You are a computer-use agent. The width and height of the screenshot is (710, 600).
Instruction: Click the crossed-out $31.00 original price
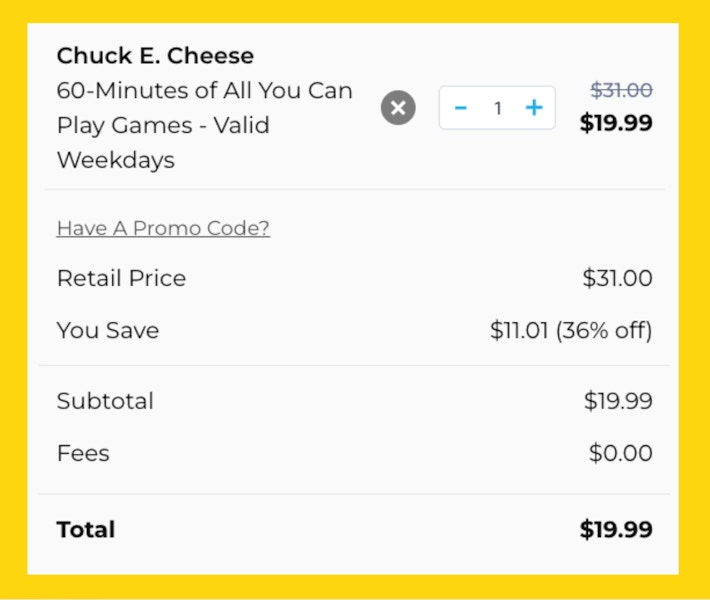point(621,90)
